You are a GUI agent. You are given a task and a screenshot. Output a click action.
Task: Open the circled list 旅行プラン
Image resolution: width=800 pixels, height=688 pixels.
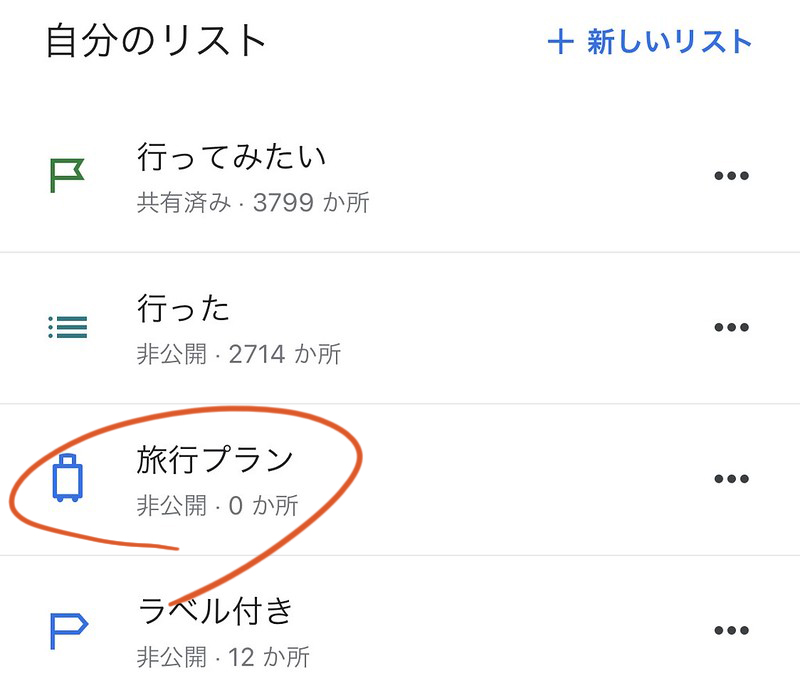point(215,460)
